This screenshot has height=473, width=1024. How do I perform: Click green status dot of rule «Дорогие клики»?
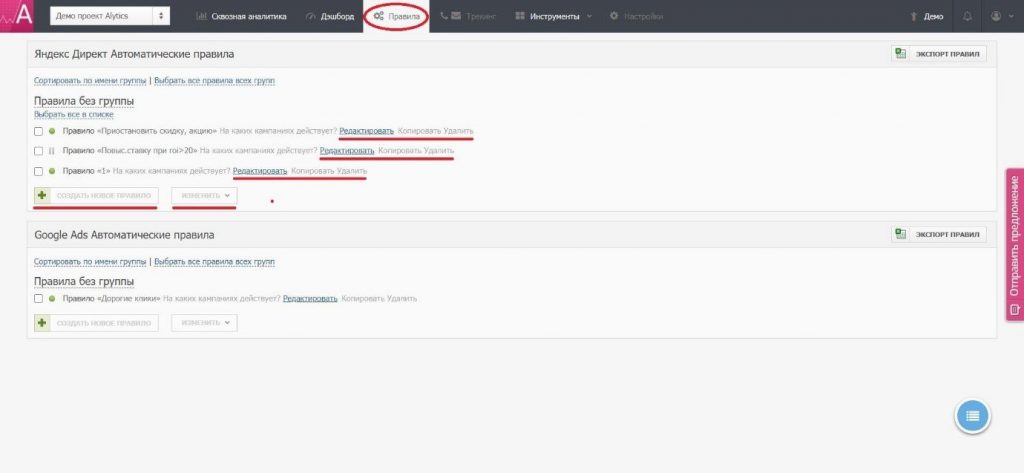[52, 299]
